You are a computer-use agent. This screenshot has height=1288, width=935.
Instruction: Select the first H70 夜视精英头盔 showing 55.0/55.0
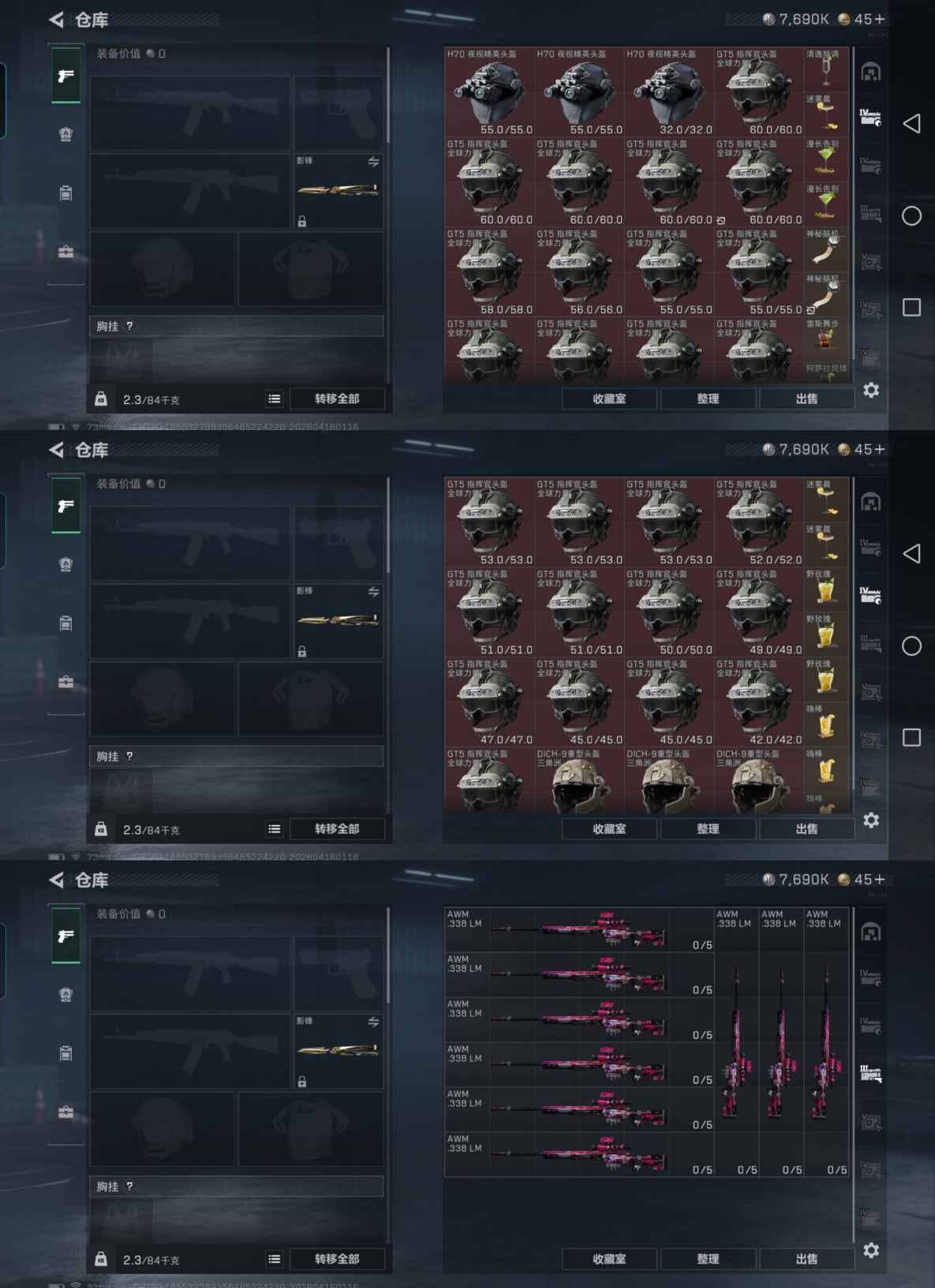tap(489, 92)
